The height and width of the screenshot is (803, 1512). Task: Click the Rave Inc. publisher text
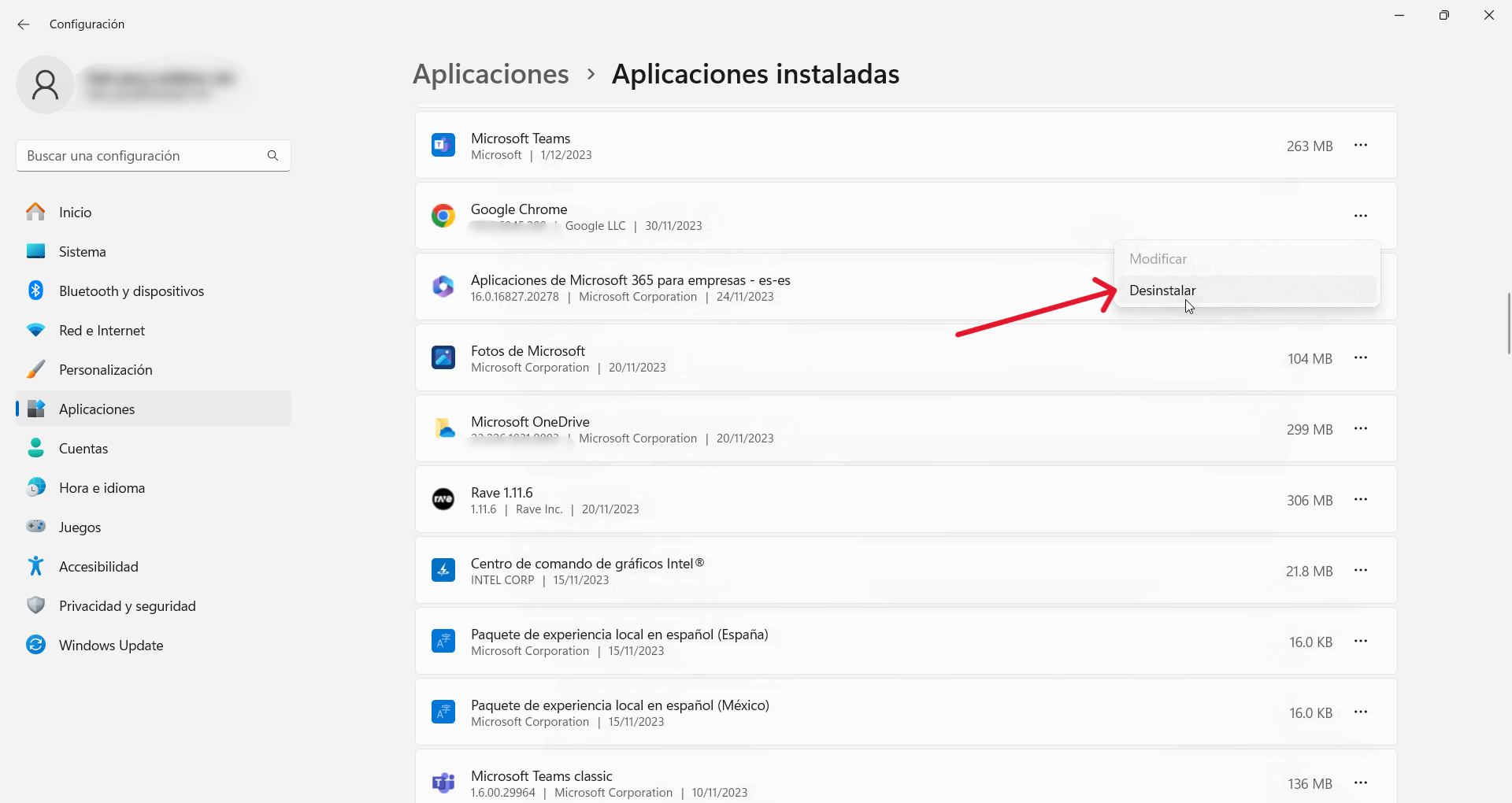pyautogui.click(x=539, y=509)
